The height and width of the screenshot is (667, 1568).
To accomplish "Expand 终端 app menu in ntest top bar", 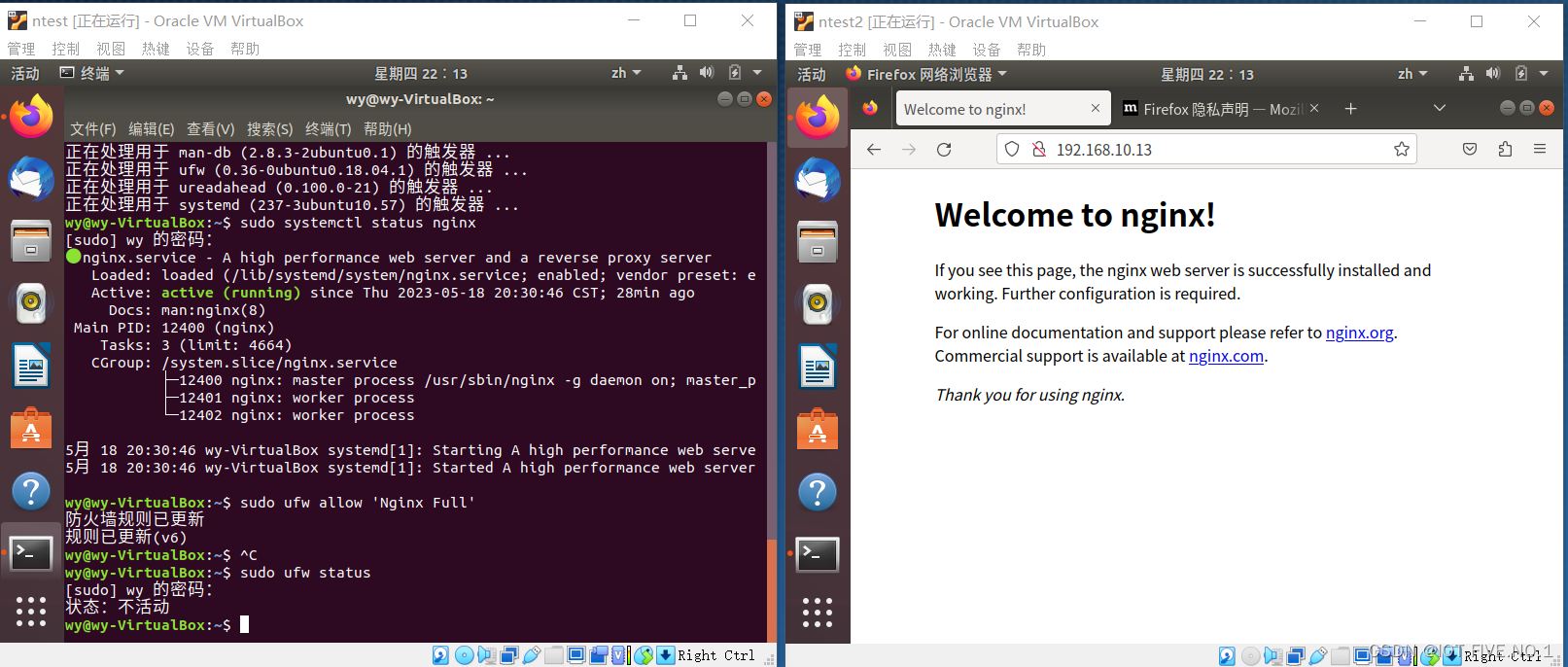I will coord(92,73).
